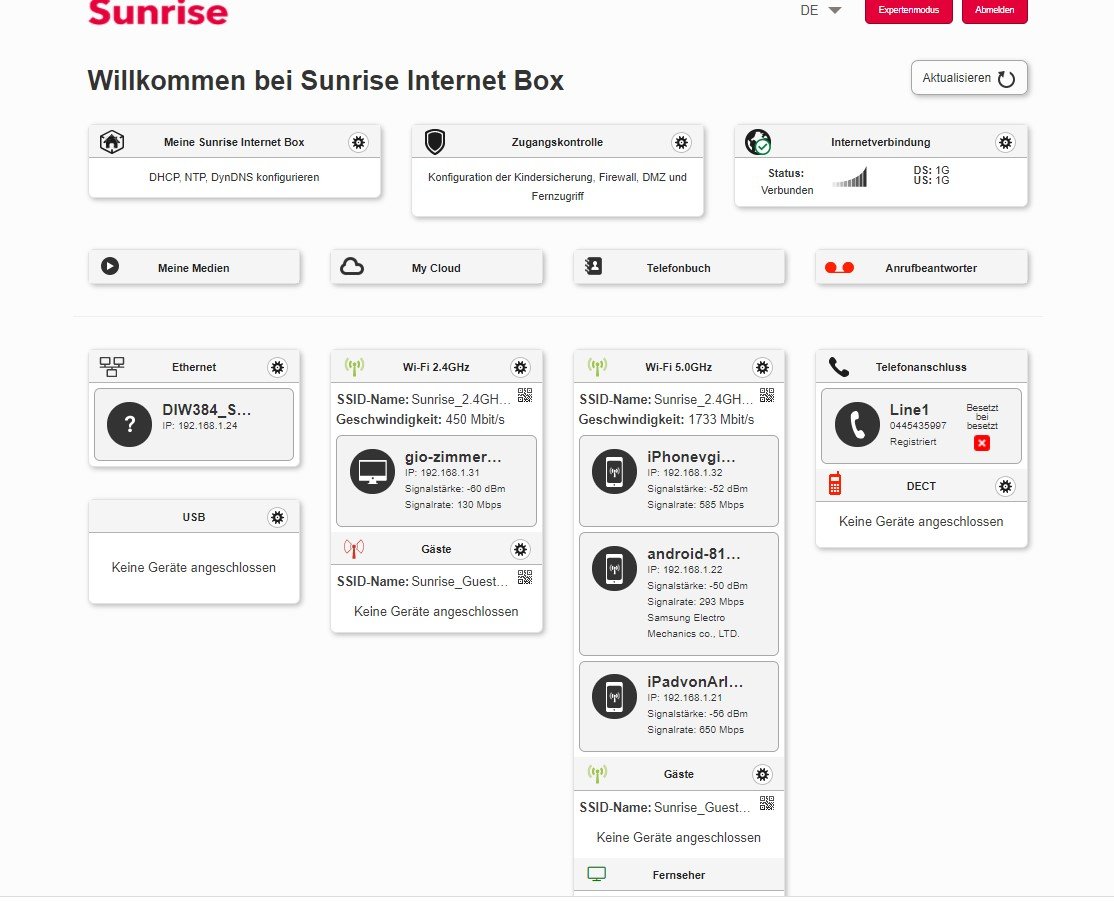Open the DECT settings gear
Image resolution: width=1114 pixels, height=902 pixels.
click(1005, 487)
